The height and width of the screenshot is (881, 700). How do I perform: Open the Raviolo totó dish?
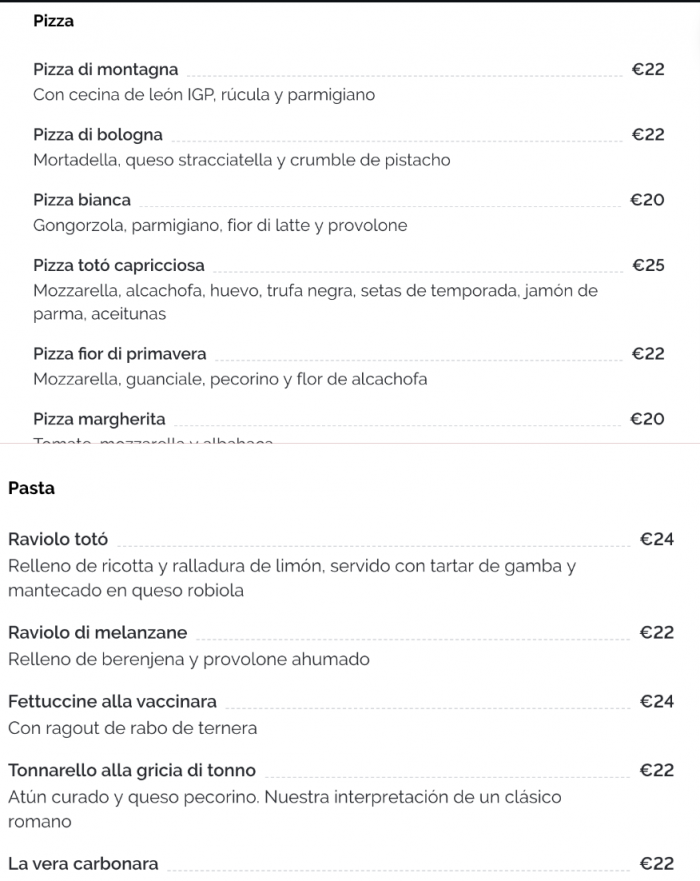click(58, 540)
